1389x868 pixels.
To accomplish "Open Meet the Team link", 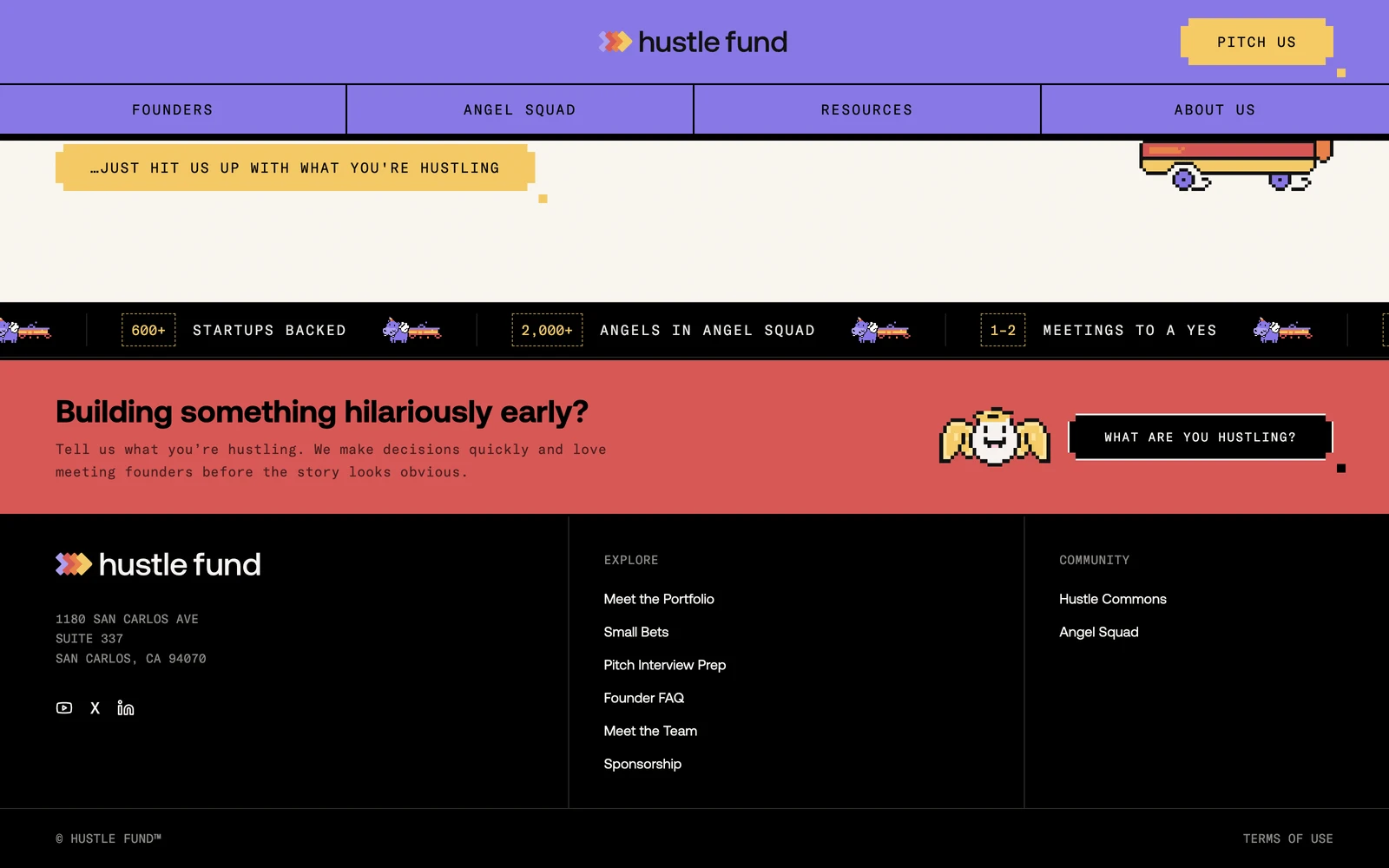I will click(x=650, y=731).
